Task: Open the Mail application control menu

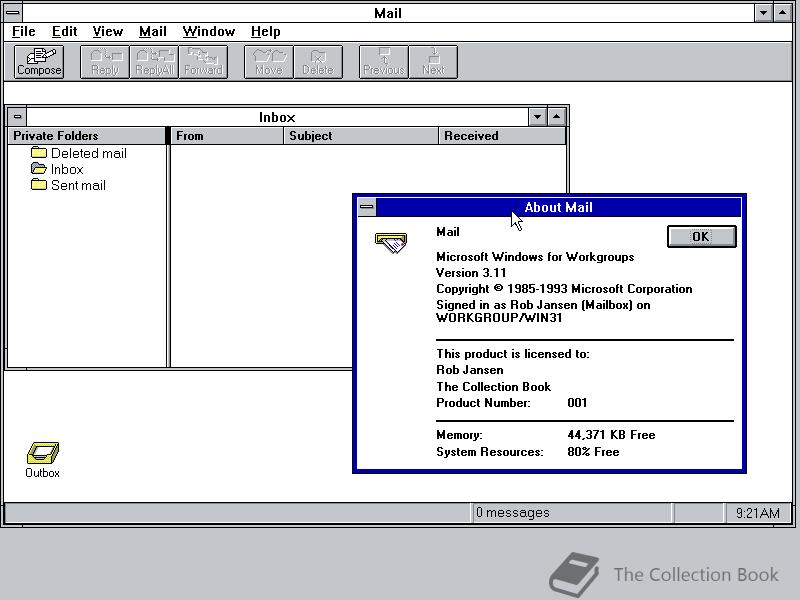Action: pos(13,13)
